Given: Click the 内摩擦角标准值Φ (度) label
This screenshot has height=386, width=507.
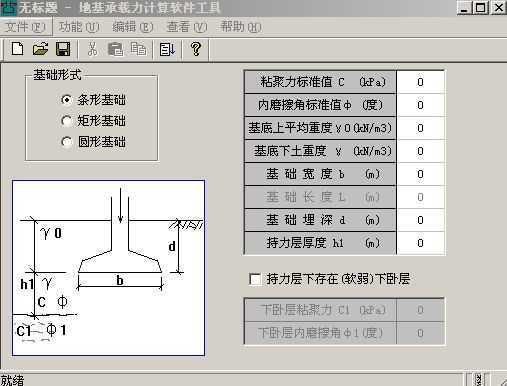Looking at the screenshot, I should coord(320,105).
